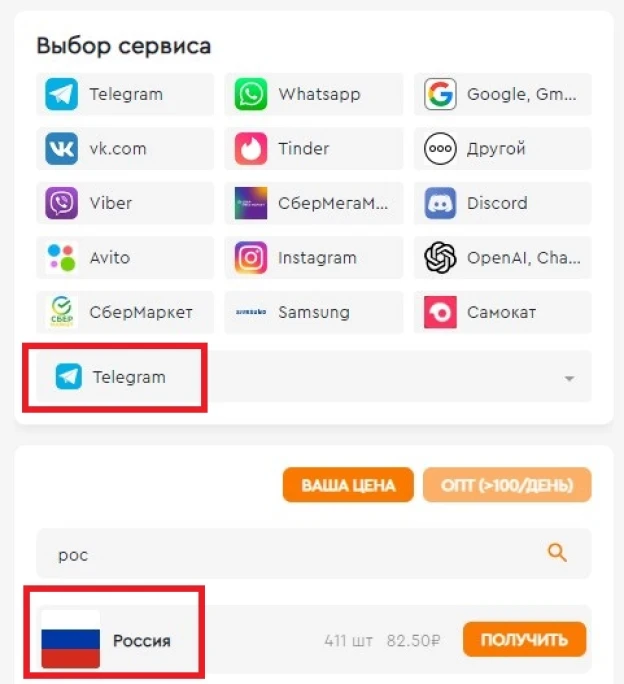The width and height of the screenshot is (624, 684).
Task: Expand the service dropdown arrow
Action: pos(569,378)
